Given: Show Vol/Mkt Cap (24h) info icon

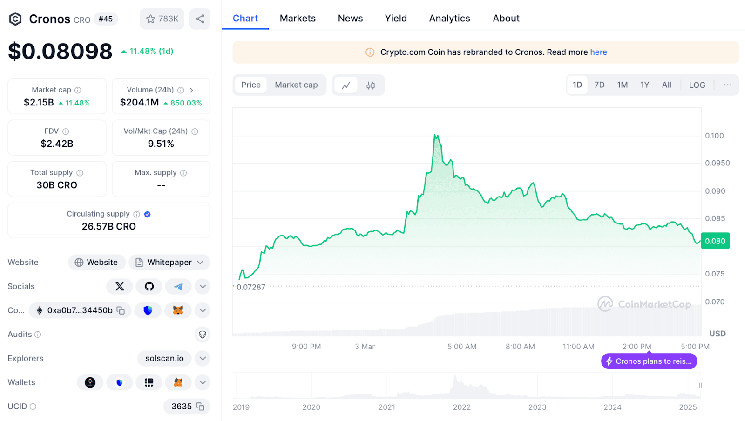Looking at the screenshot, I should pyautogui.click(x=194, y=131).
